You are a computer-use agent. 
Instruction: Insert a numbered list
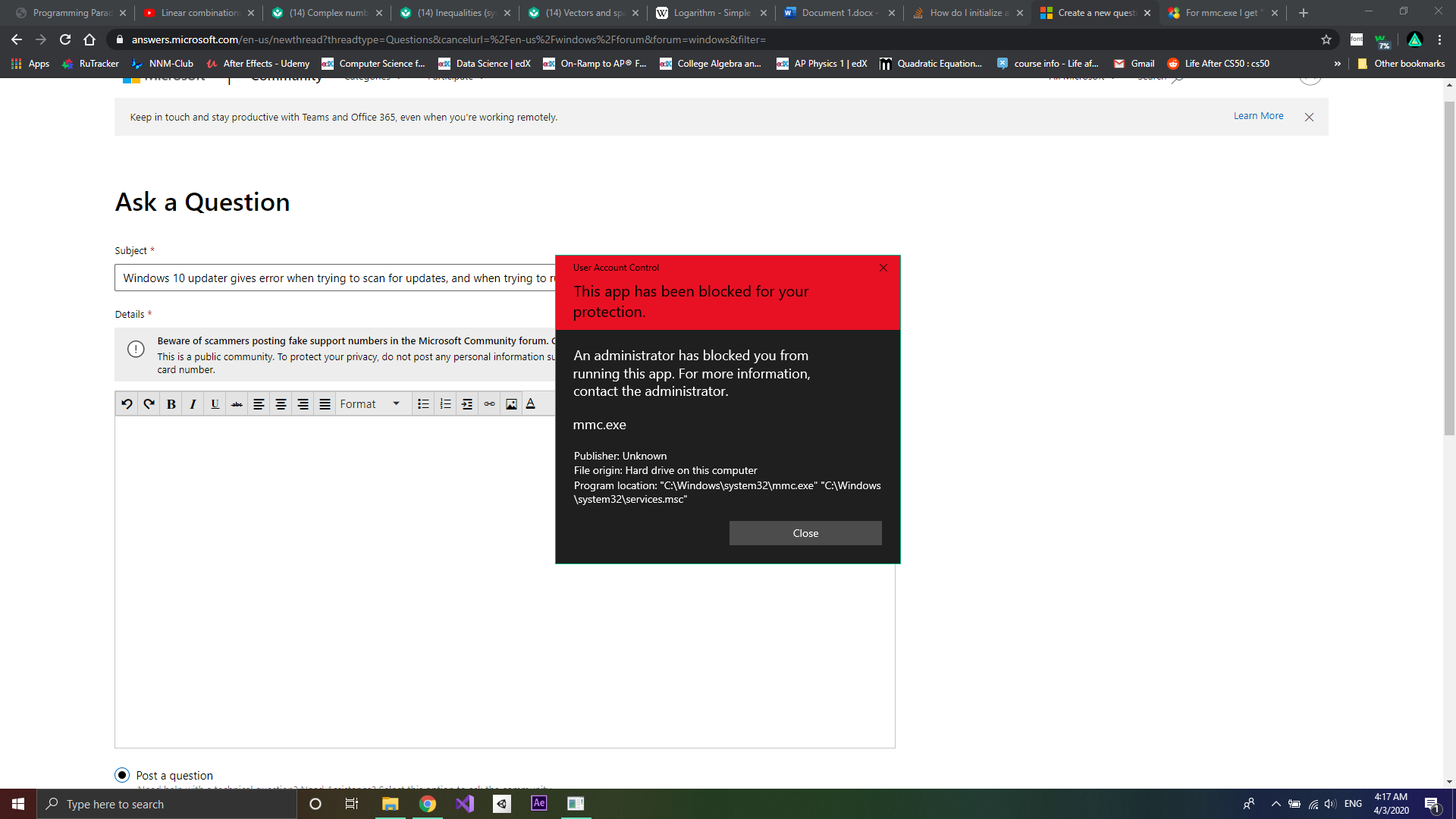[445, 404]
